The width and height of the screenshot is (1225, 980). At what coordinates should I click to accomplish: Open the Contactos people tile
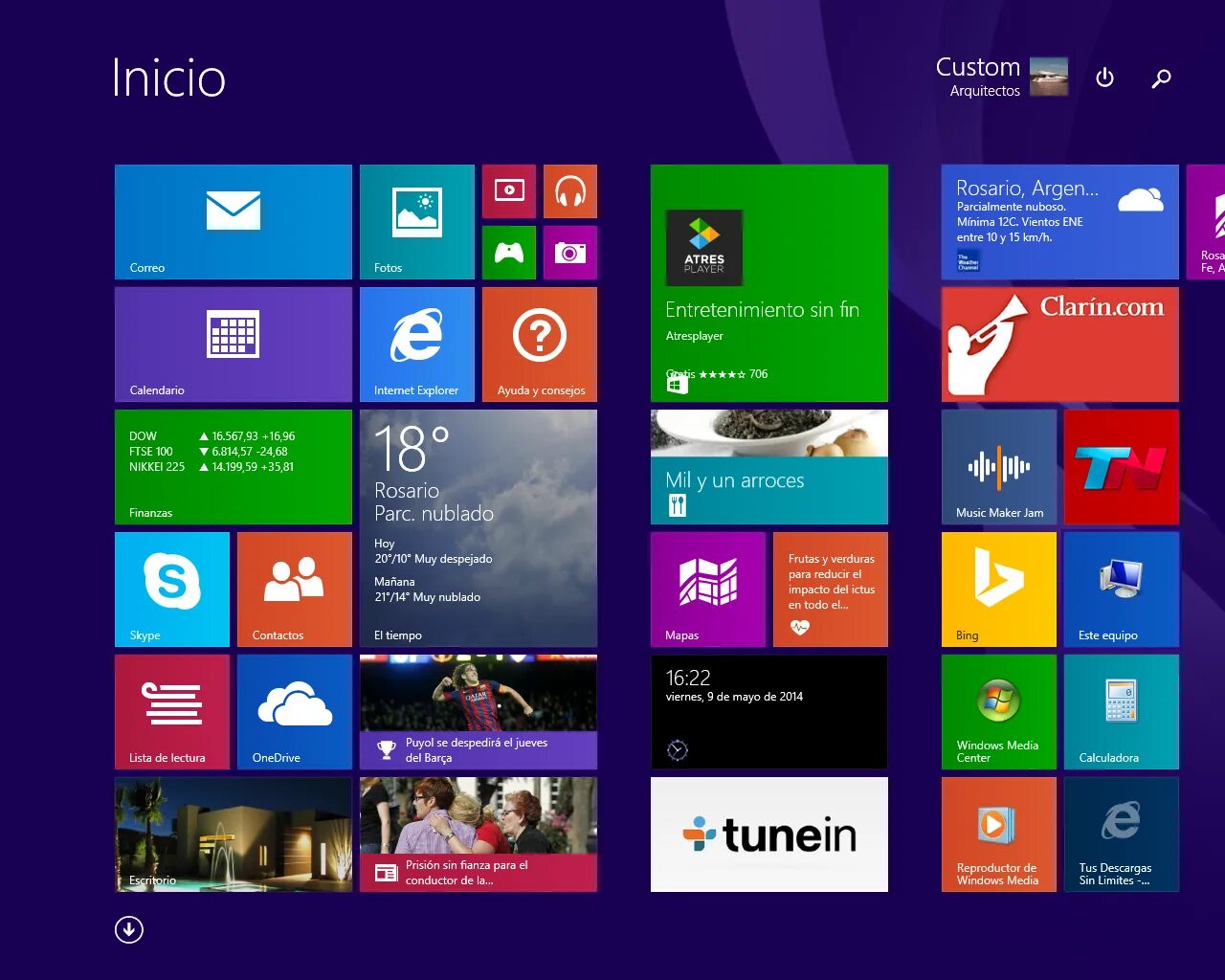click(x=295, y=590)
